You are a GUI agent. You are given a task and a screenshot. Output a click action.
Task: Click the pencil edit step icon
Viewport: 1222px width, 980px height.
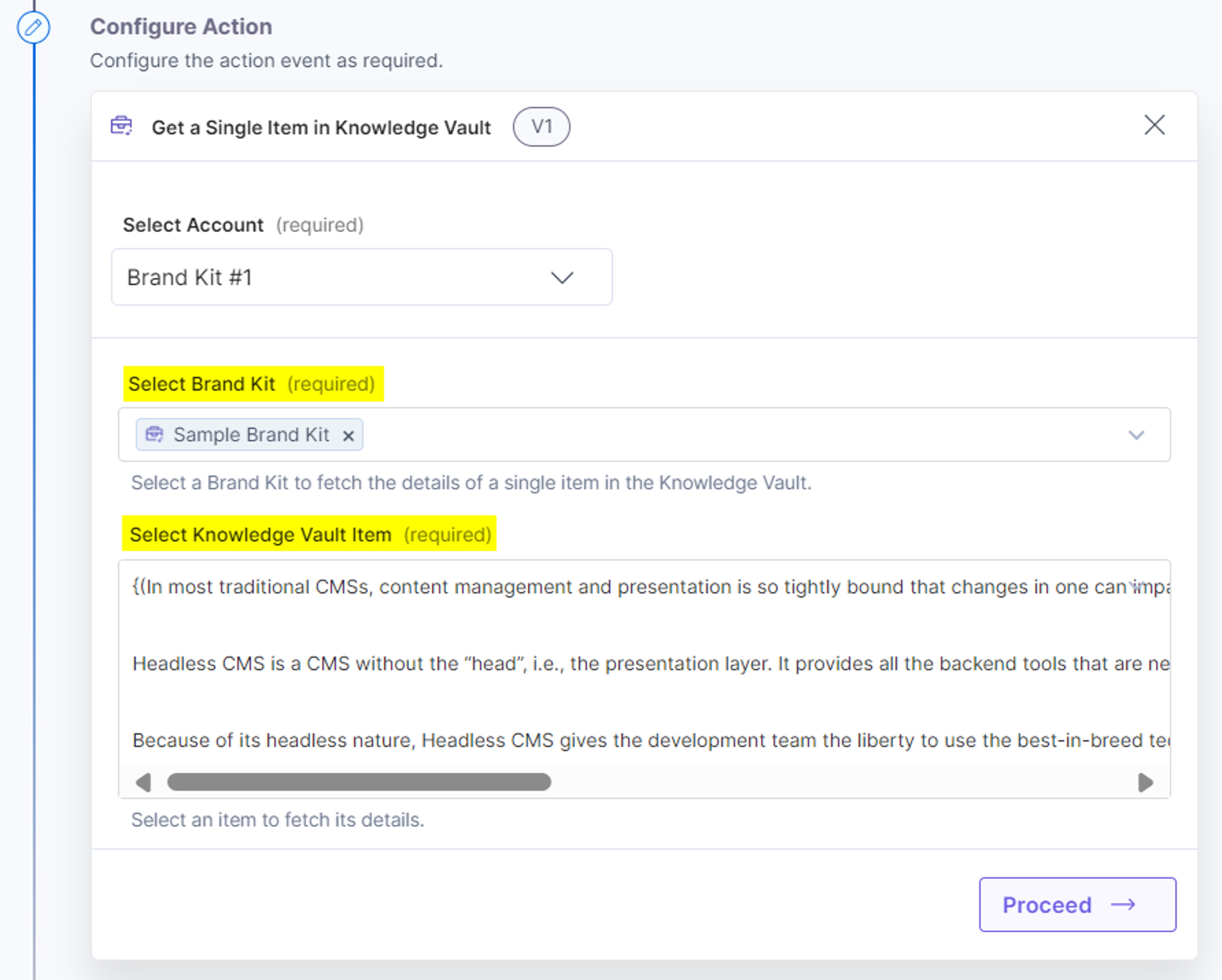point(33,27)
